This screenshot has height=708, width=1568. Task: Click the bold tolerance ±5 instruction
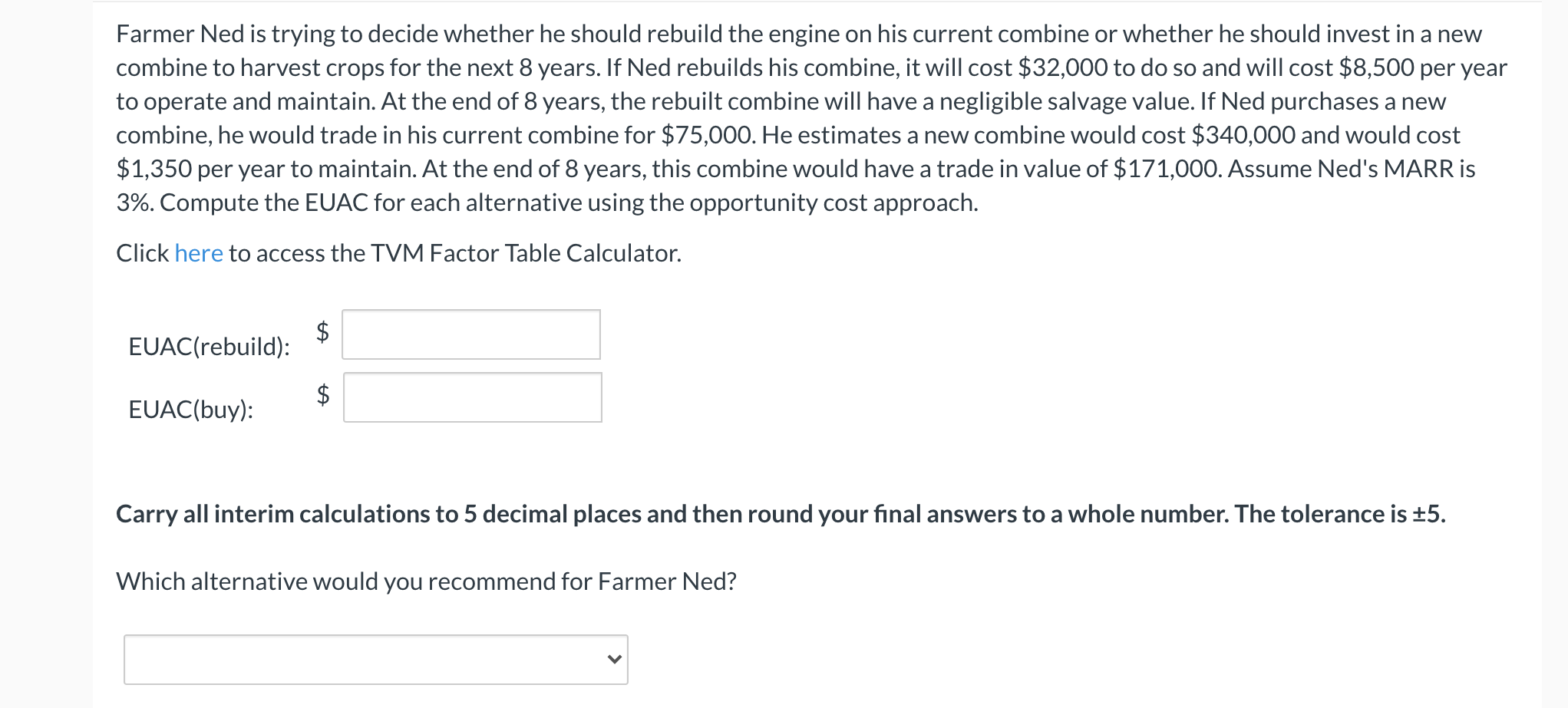[781, 514]
